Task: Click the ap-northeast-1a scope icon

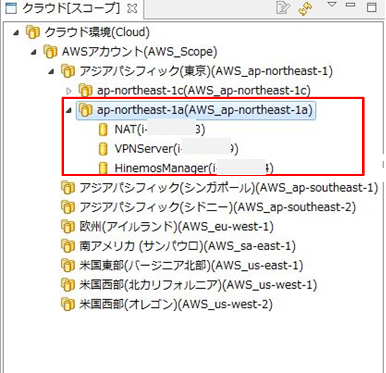Action: (x=85, y=110)
